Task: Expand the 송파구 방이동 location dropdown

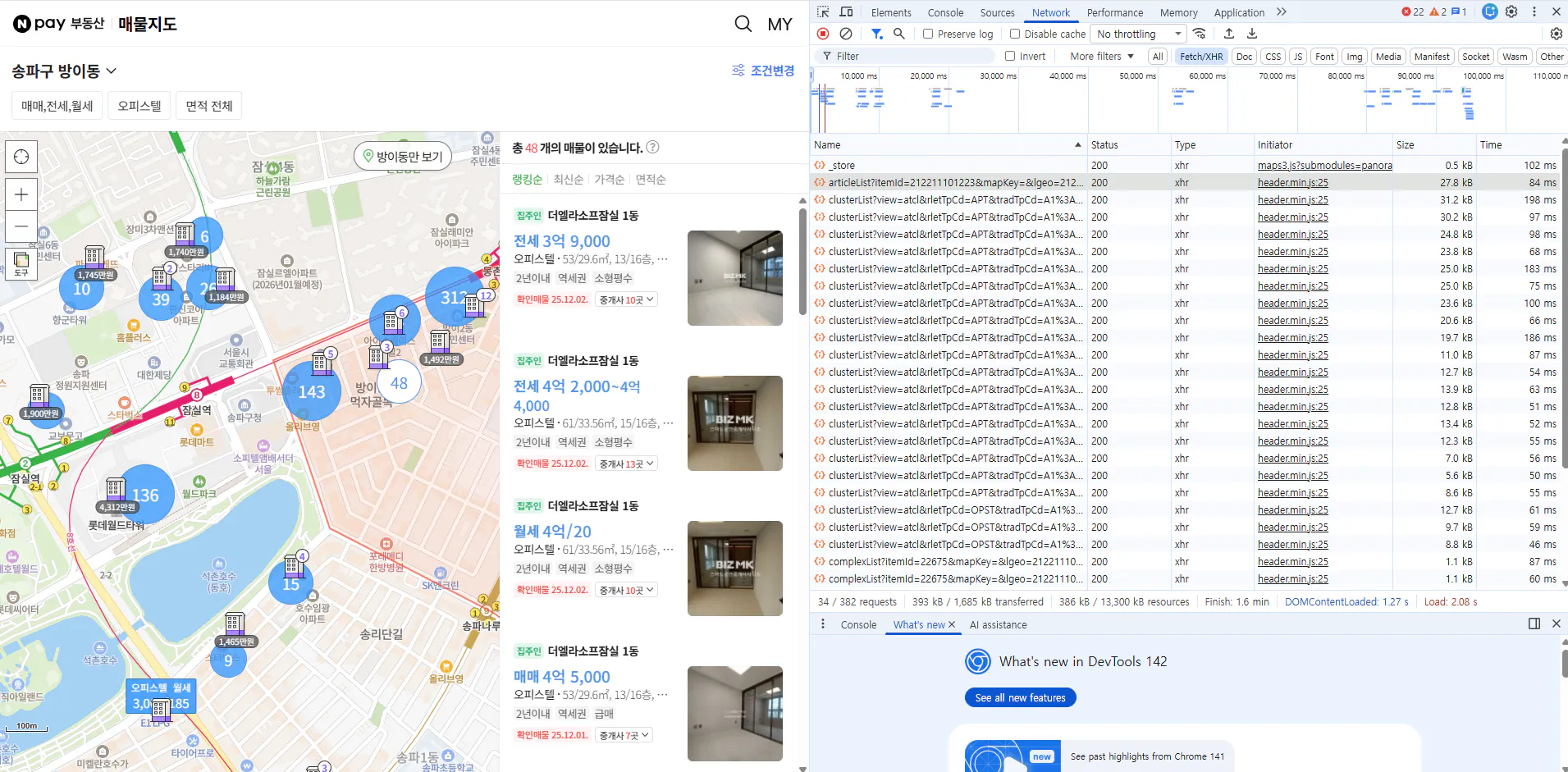Action: click(64, 71)
